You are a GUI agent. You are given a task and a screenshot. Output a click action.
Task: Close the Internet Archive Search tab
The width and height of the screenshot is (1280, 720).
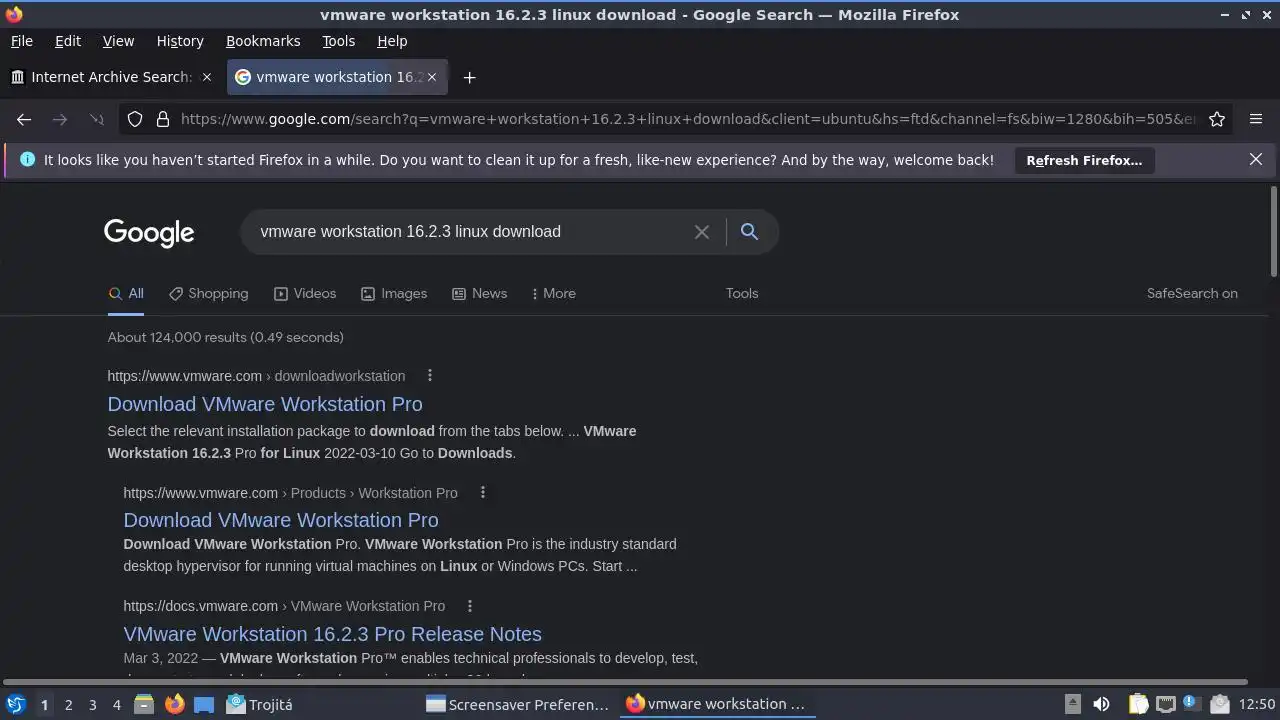(x=207, y=77)
